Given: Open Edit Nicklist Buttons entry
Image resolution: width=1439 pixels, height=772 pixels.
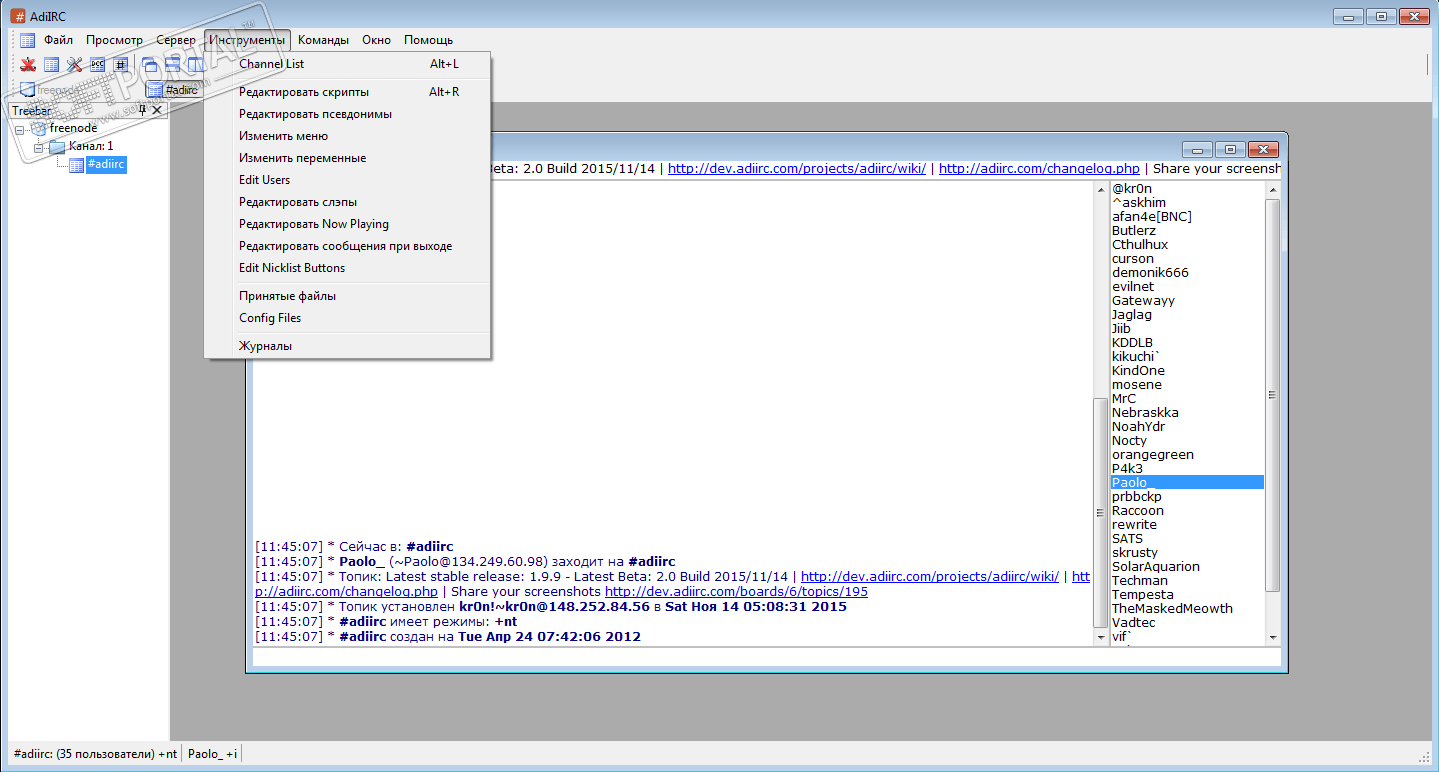Looking at the screenshot, I should point(347,268).
